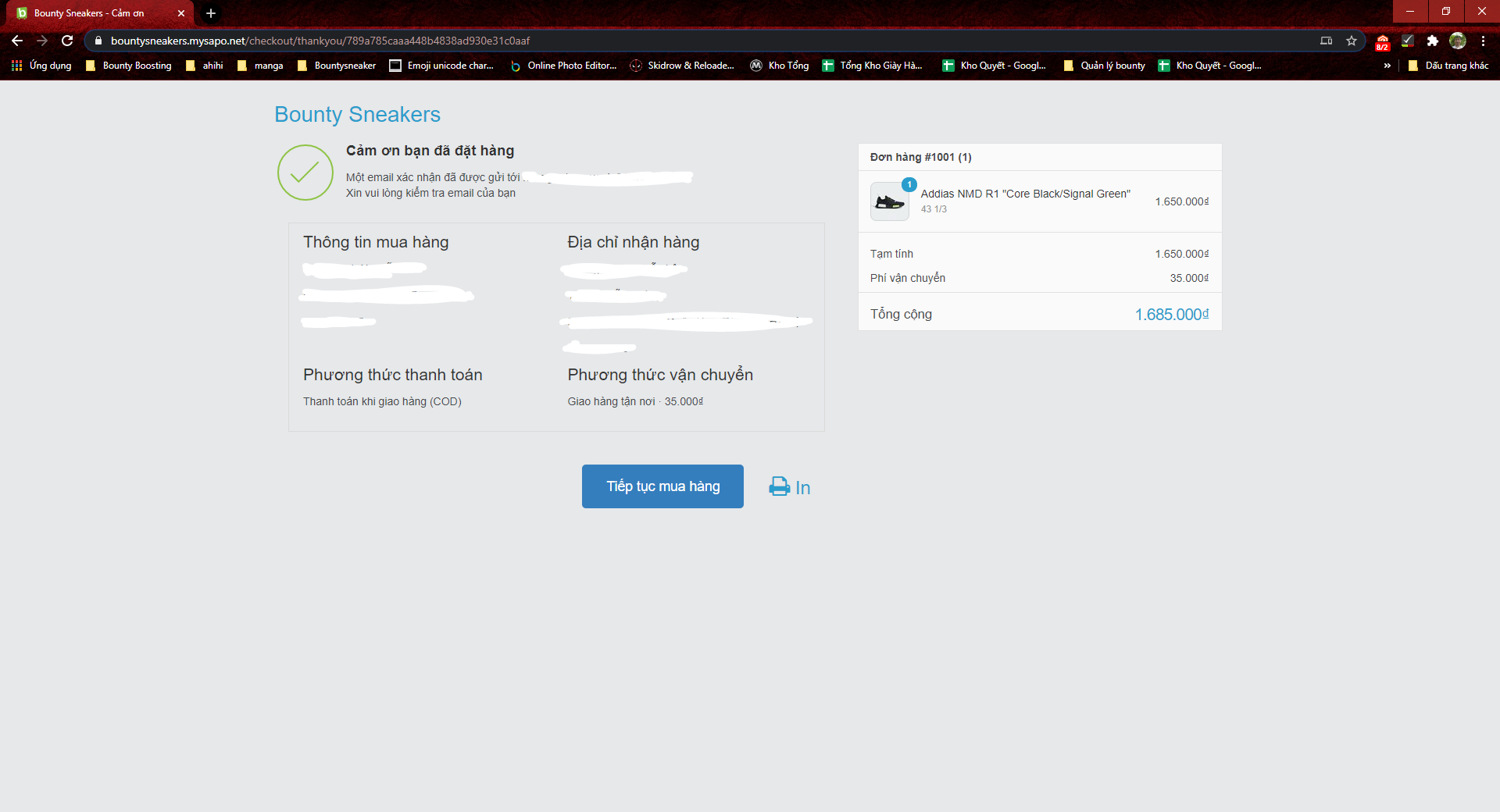Open the Ứng dụng apps shortcut
Screen dimensions: 1500x812
click(x=41, y=66)
